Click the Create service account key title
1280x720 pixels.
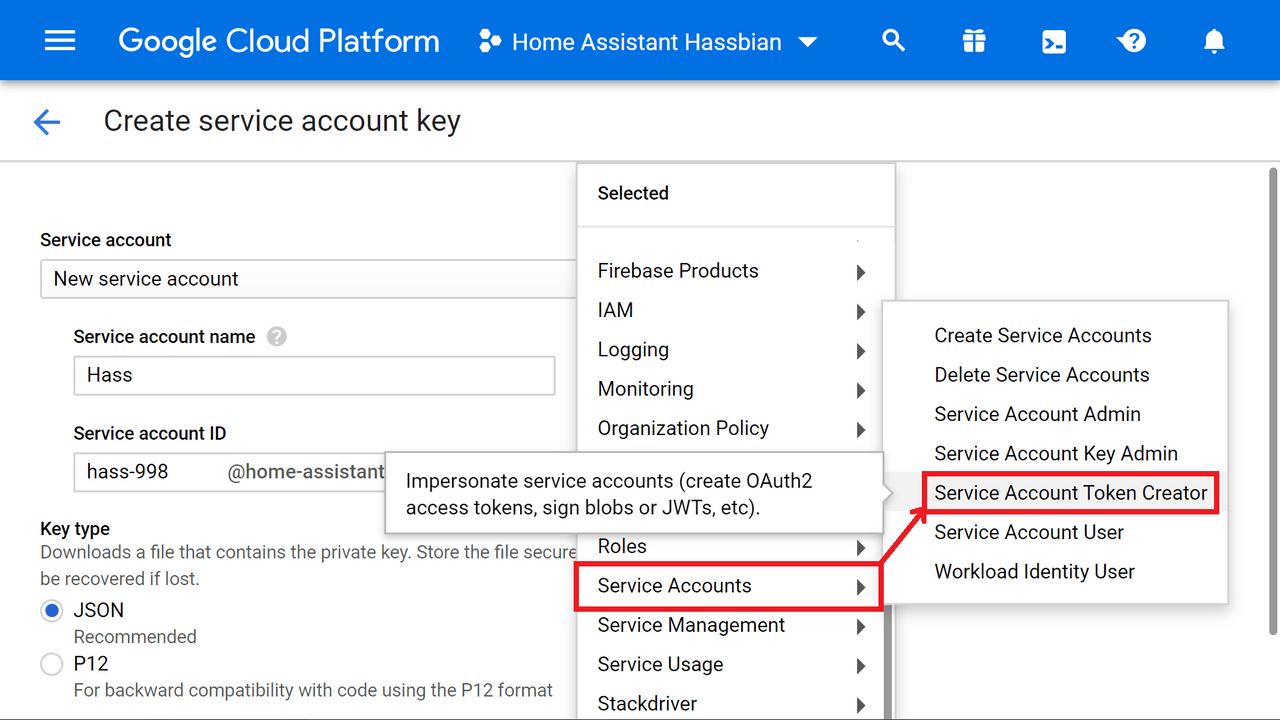tap(282, 121)
